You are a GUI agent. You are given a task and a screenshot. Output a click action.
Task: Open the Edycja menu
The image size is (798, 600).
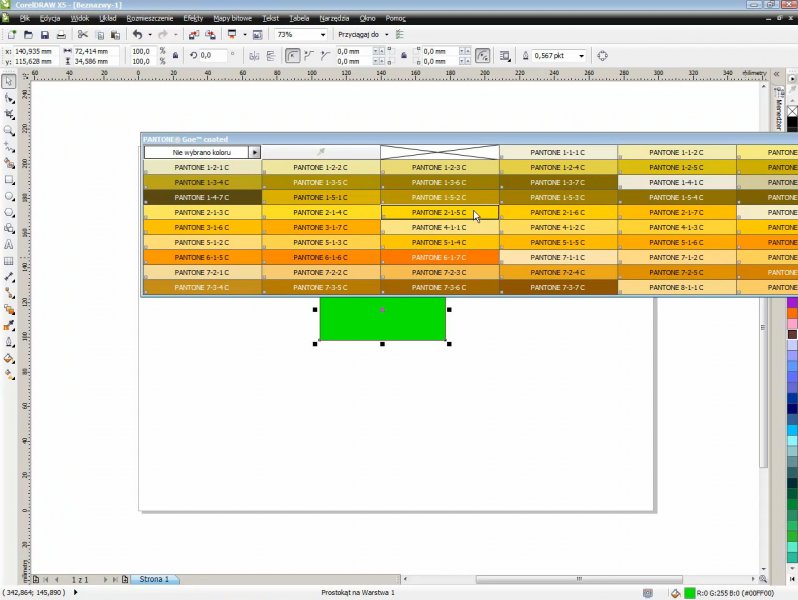pyautogui.click(x=50, y=18)
